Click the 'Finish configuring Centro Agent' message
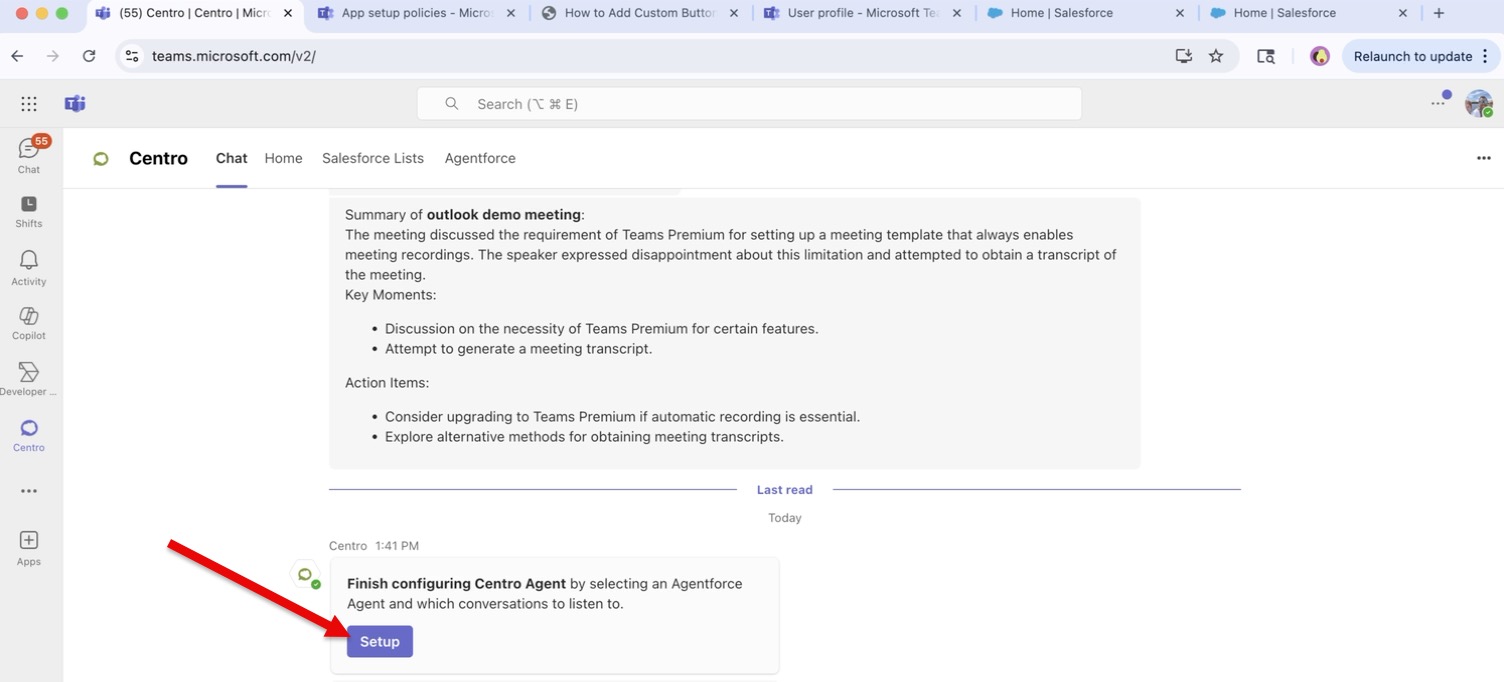The height and width of the screenshot is (682, 1504). coord(545,593)
